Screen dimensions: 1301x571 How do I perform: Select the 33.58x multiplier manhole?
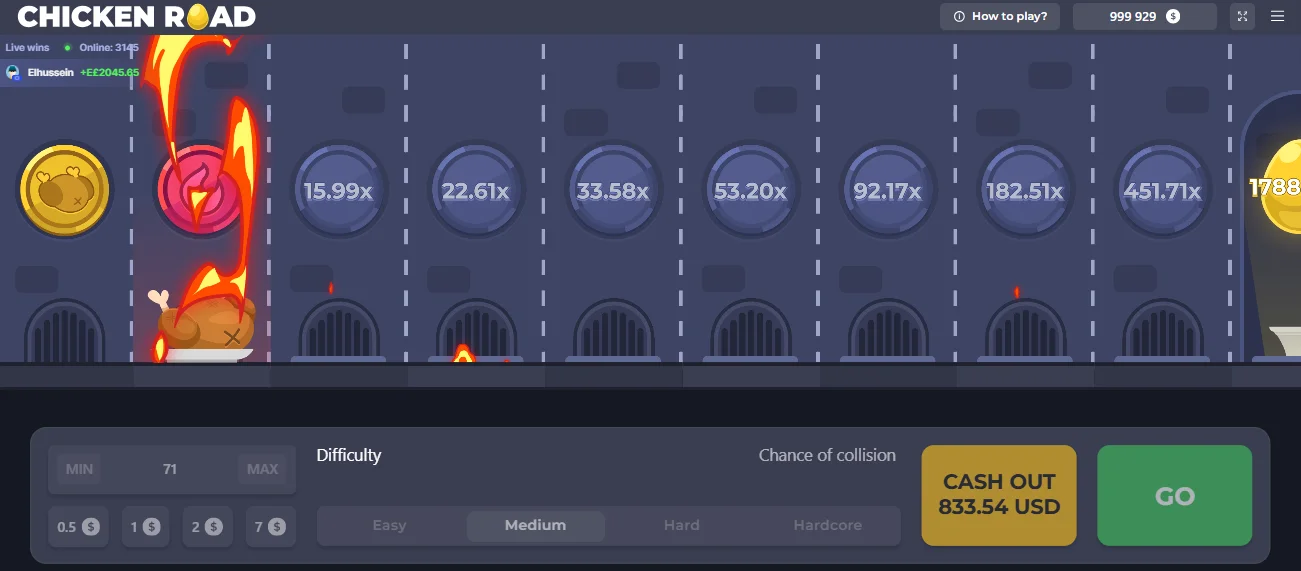(x=613, y=190)
